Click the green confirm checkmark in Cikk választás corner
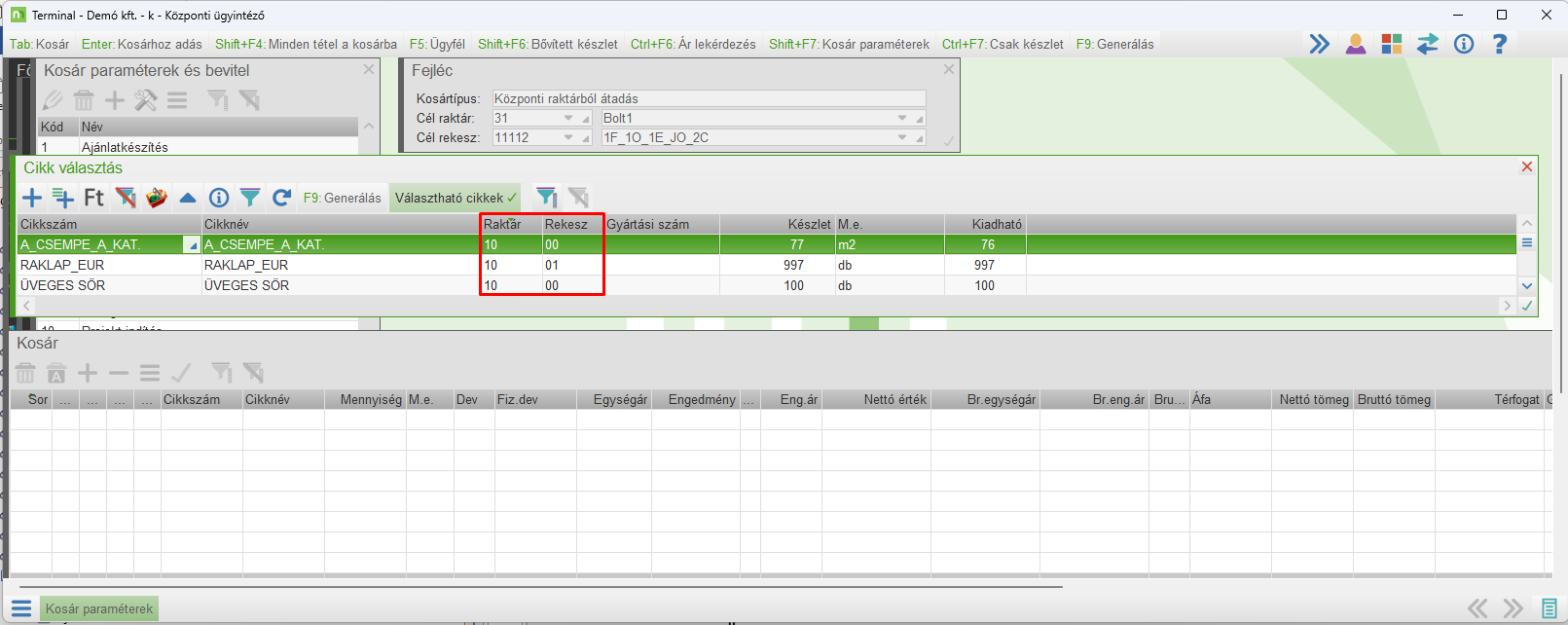The height and width of the screenshot is (625, 1568). point(1527,306)
